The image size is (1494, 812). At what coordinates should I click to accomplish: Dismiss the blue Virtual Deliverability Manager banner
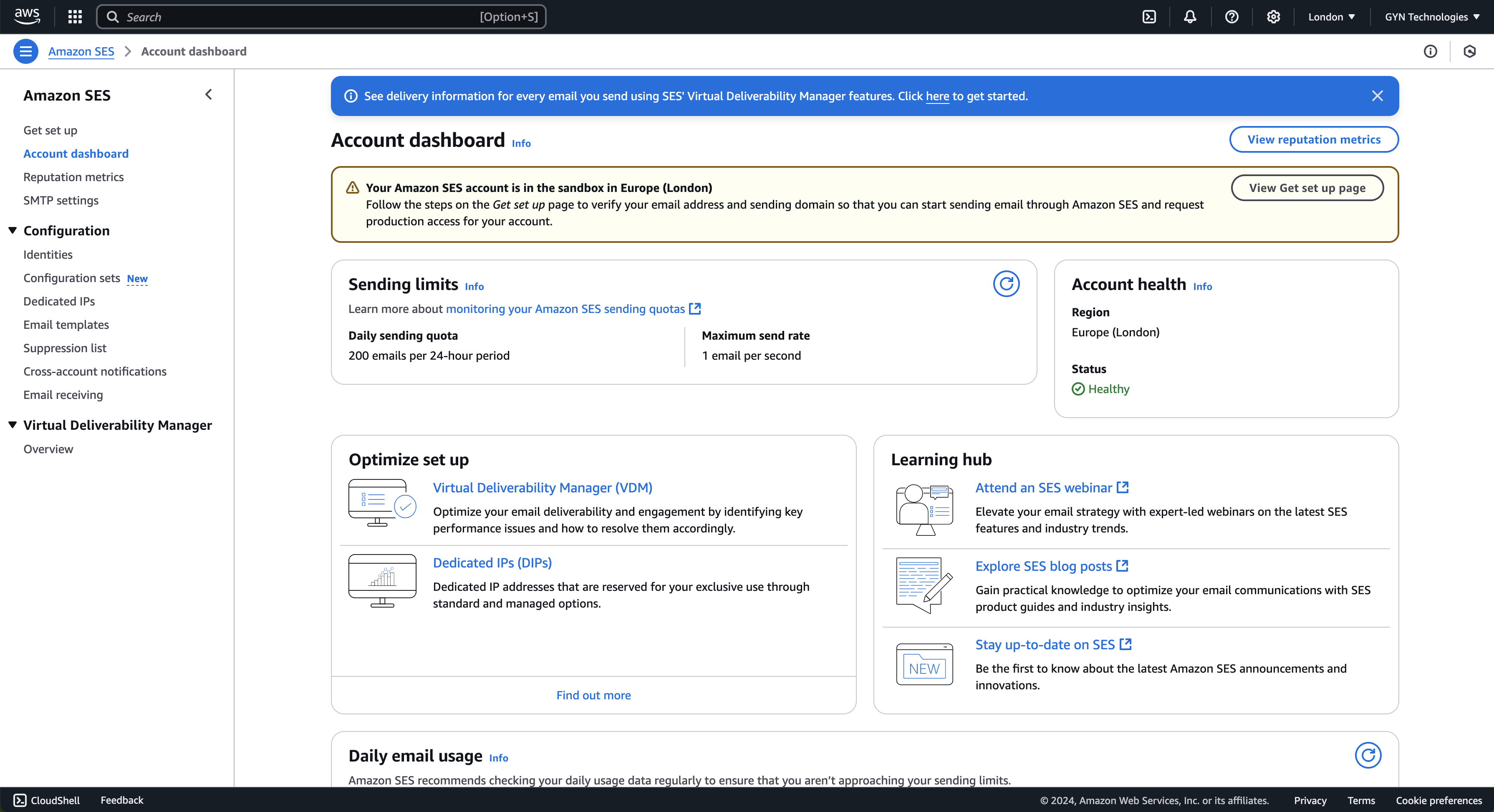[1378, 96]
